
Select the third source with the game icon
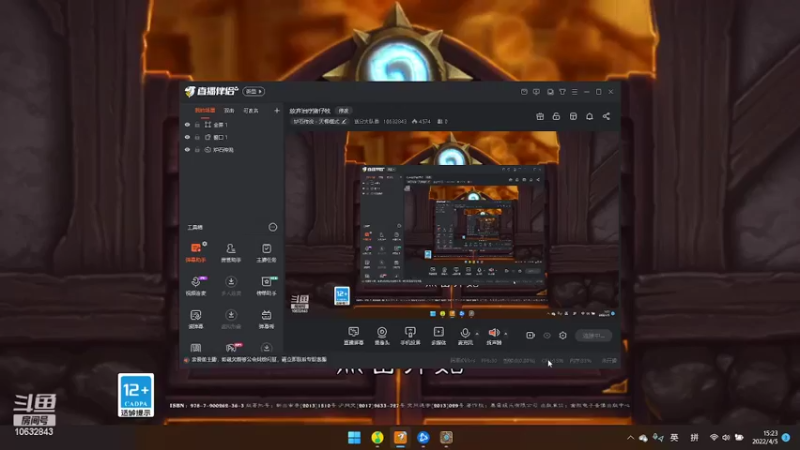[x=232, y=150]
